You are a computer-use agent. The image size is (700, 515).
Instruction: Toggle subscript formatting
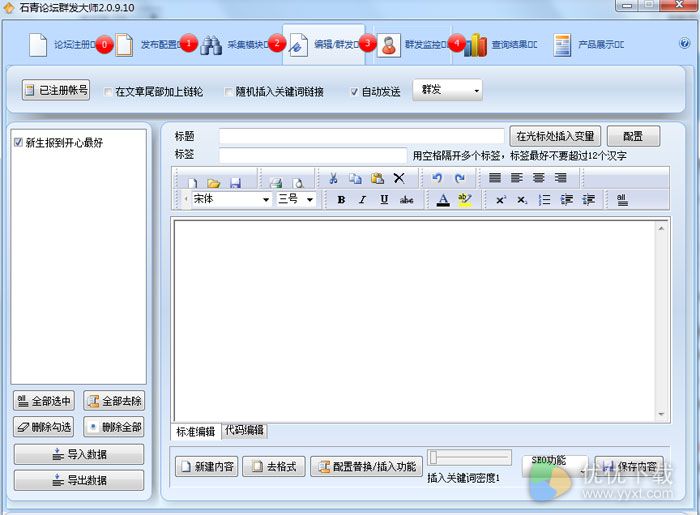coord(522,200)
